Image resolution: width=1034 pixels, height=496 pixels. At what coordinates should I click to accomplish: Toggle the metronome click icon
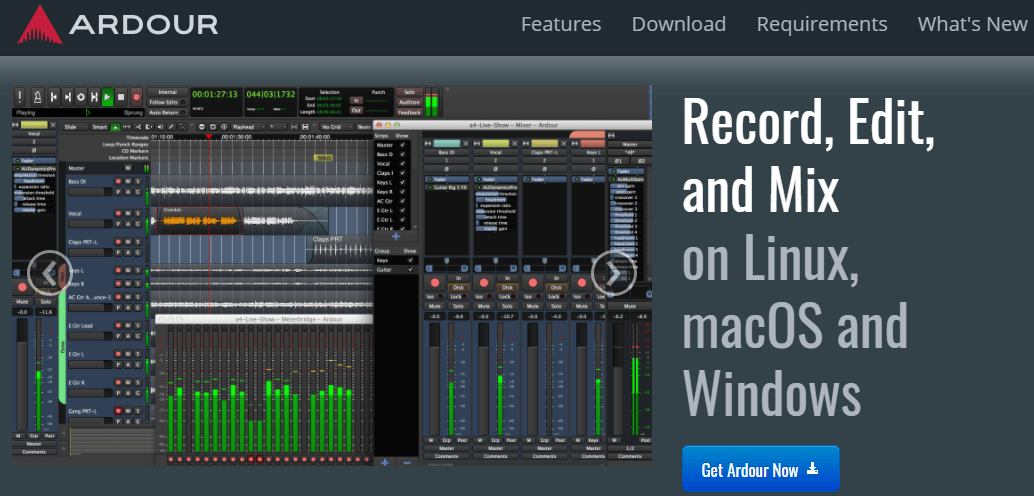pos(37,97)
